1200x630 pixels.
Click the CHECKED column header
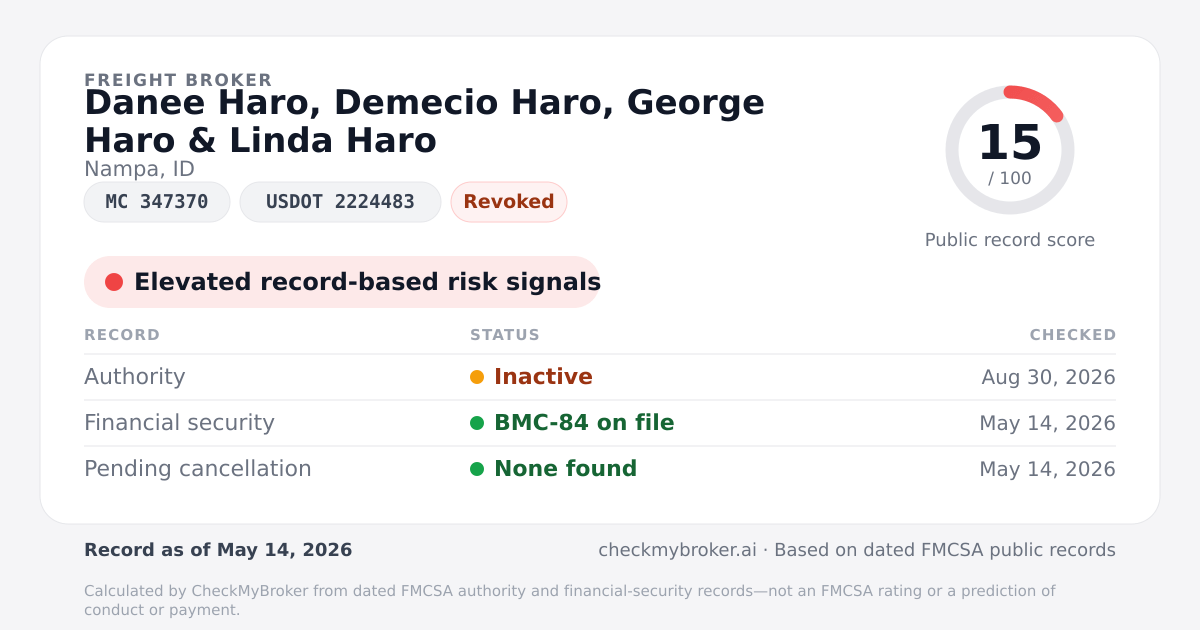[1073, 335]
